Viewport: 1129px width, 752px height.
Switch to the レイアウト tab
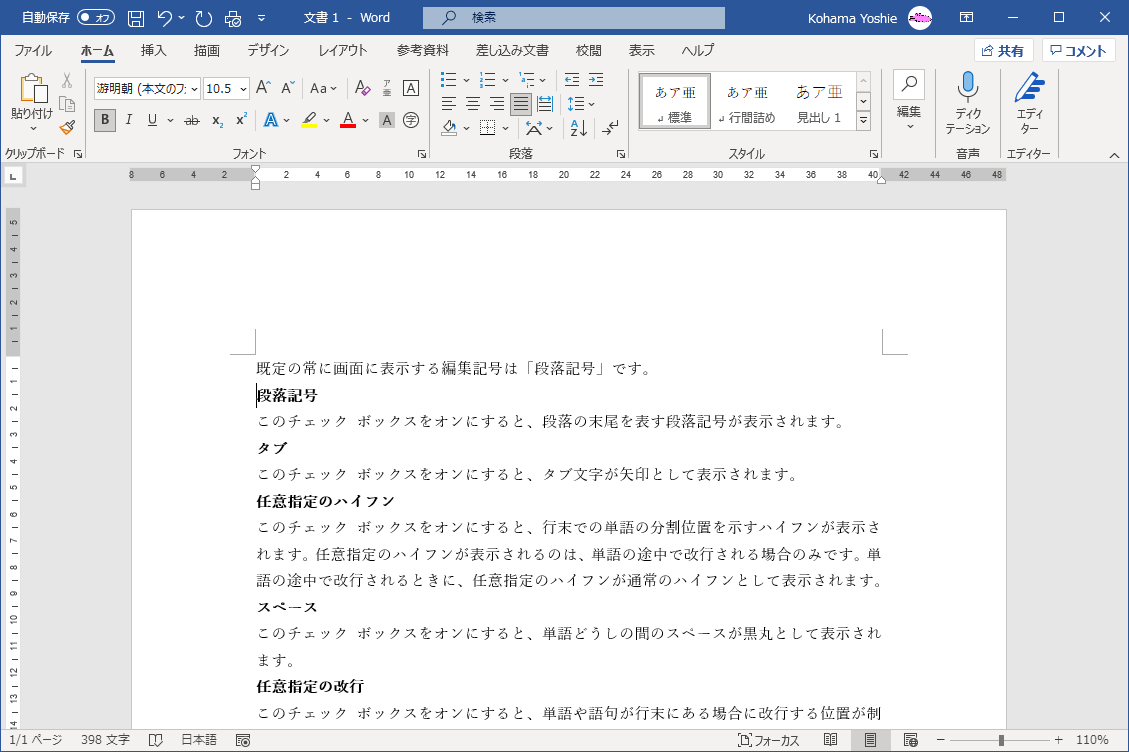pos(343,50)
